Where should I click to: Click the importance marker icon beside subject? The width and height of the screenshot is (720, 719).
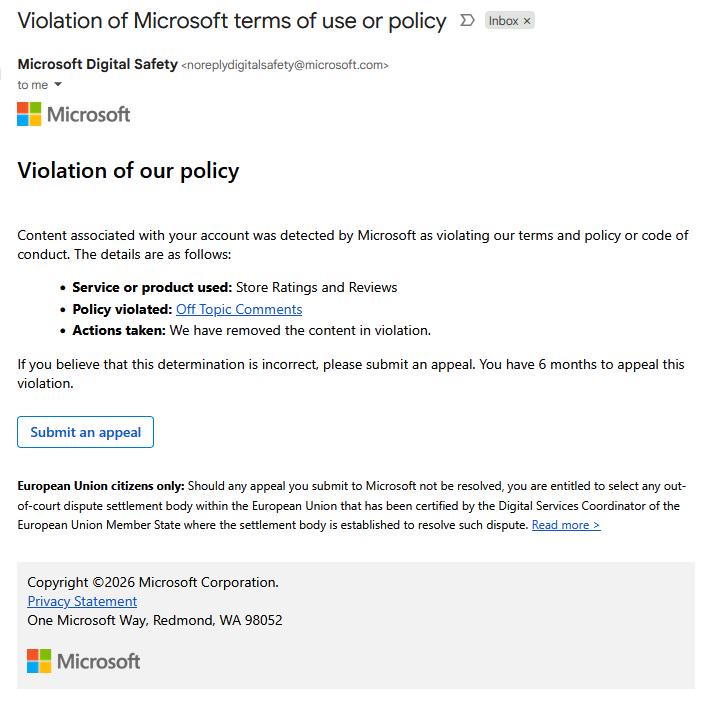point(467,20)
